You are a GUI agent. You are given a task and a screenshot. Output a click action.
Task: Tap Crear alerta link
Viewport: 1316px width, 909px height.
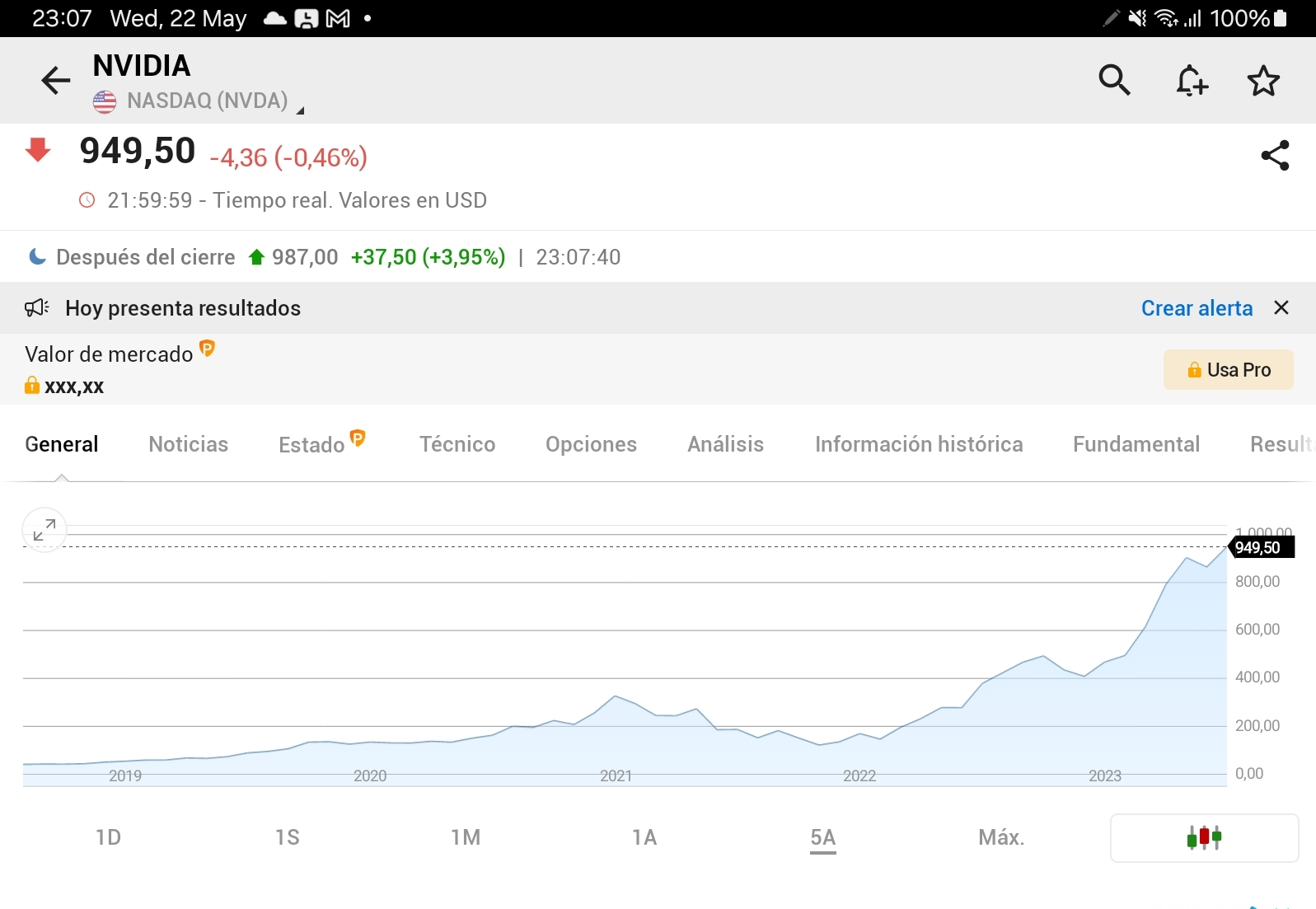[x=1197, y=308]
